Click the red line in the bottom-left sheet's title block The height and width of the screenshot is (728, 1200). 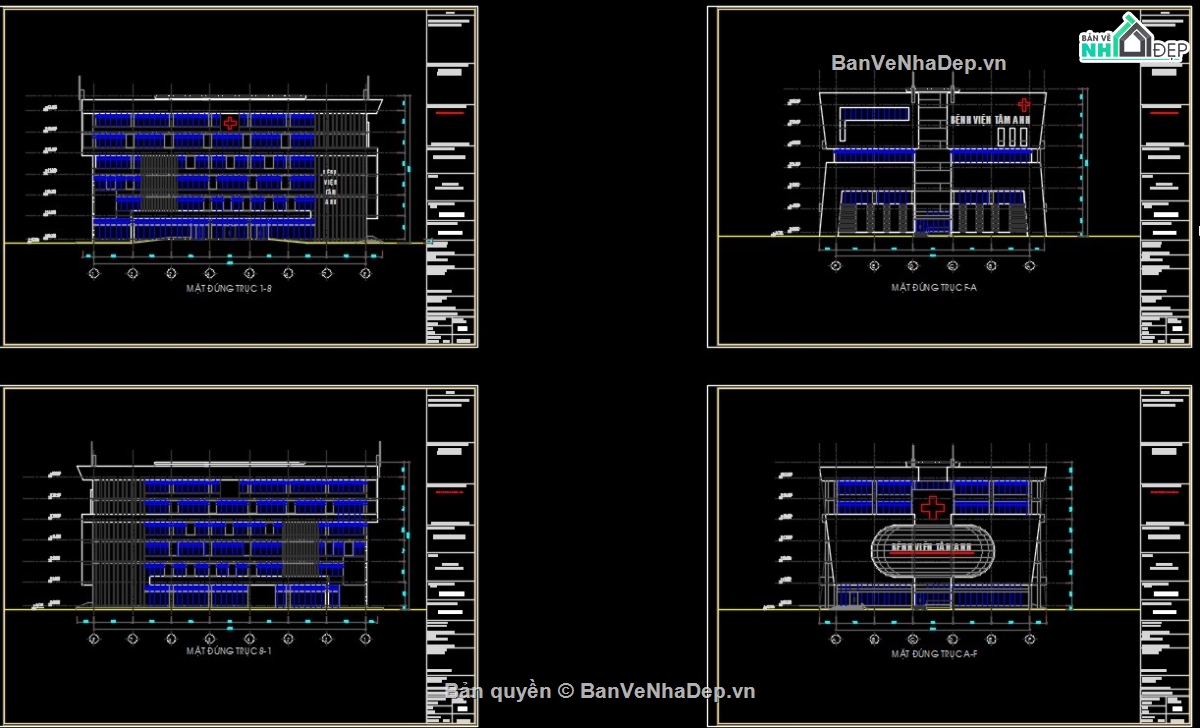pos(451,492)
